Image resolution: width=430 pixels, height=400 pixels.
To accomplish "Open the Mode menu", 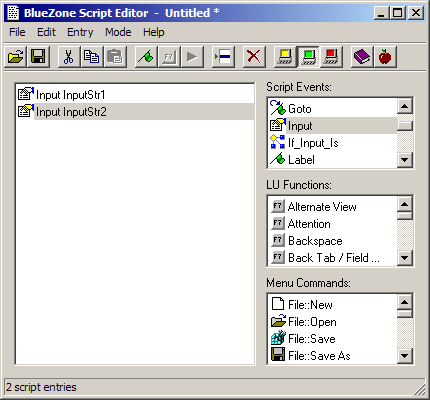I will [x=118, y=32].
